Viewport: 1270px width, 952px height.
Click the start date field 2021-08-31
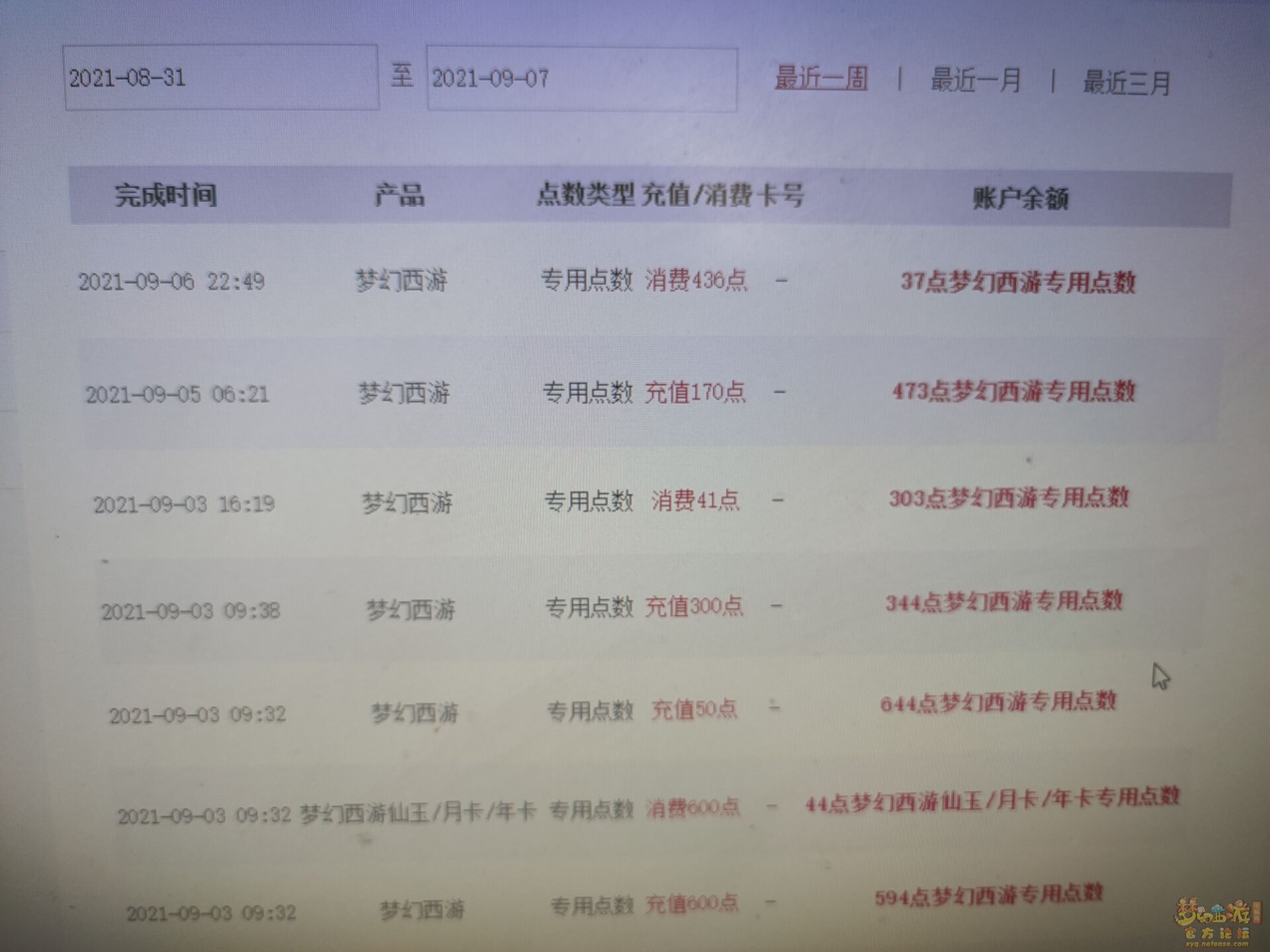(x=220, y=78)
